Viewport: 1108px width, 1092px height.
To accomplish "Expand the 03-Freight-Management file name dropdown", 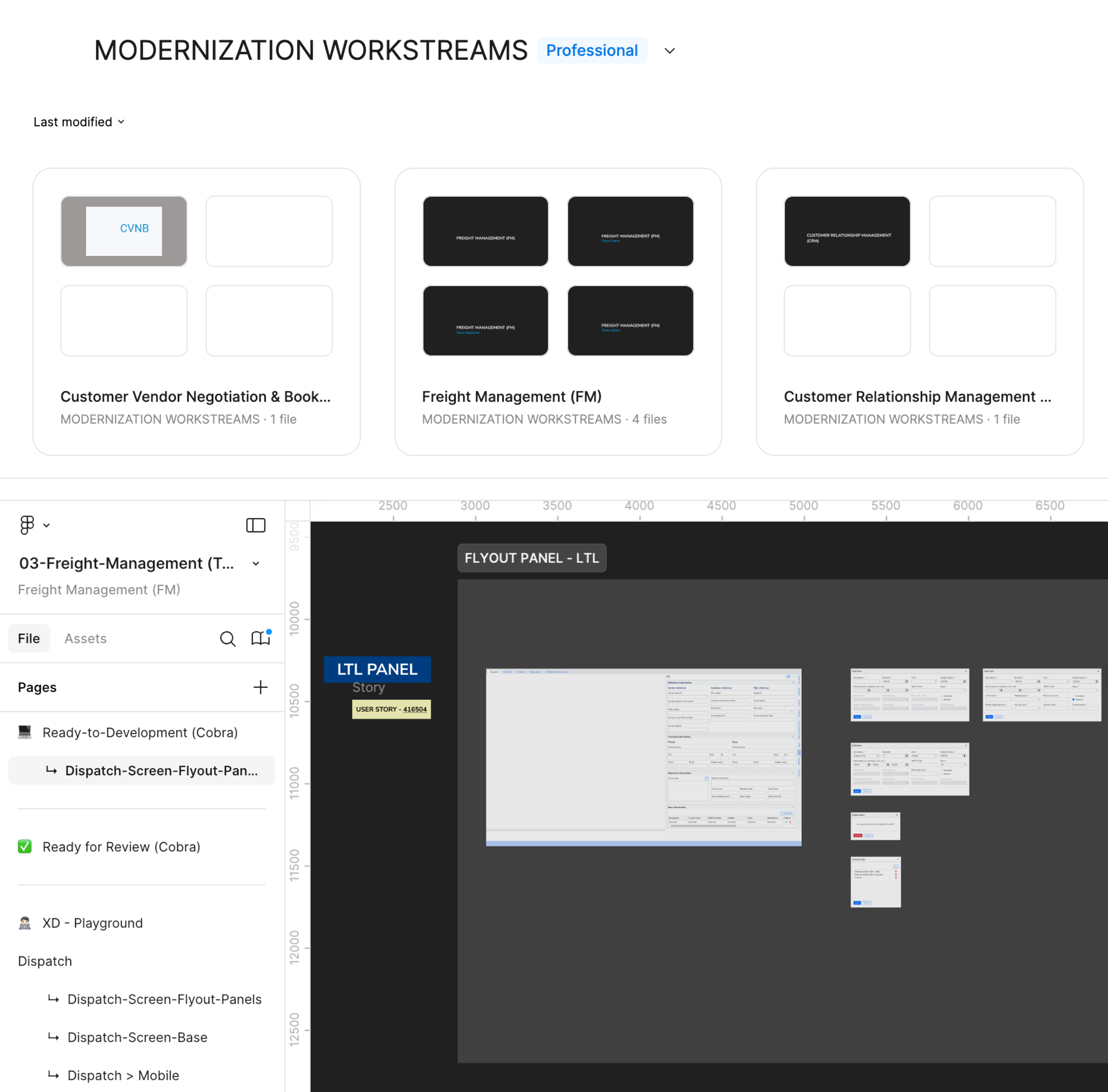I will pyautogui.click(x=256, y=563).
